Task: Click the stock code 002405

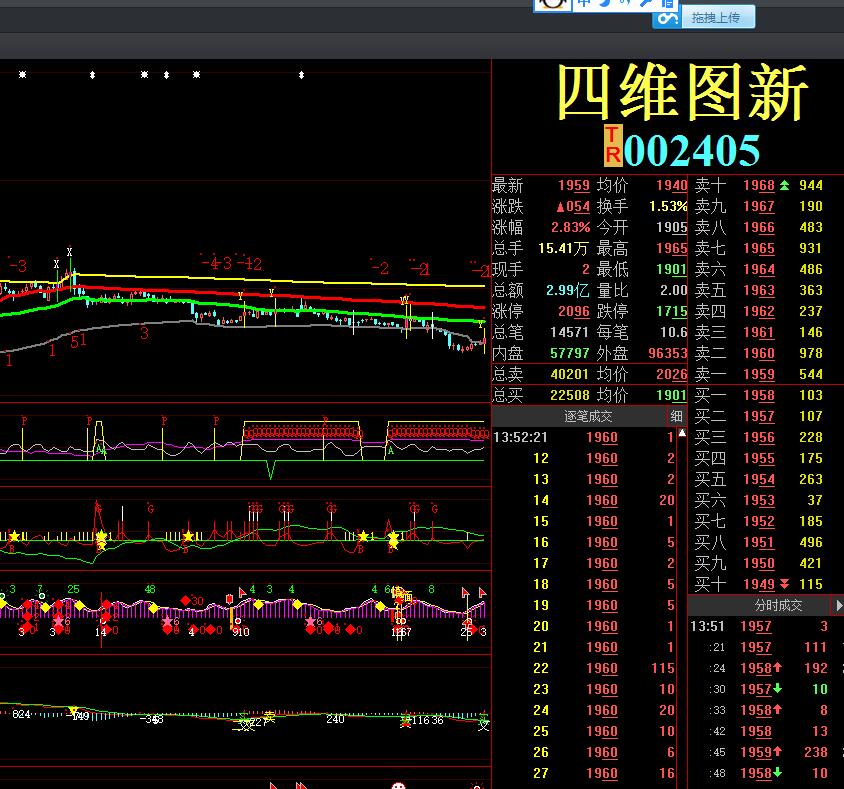Action: click(x=692, y=150)
